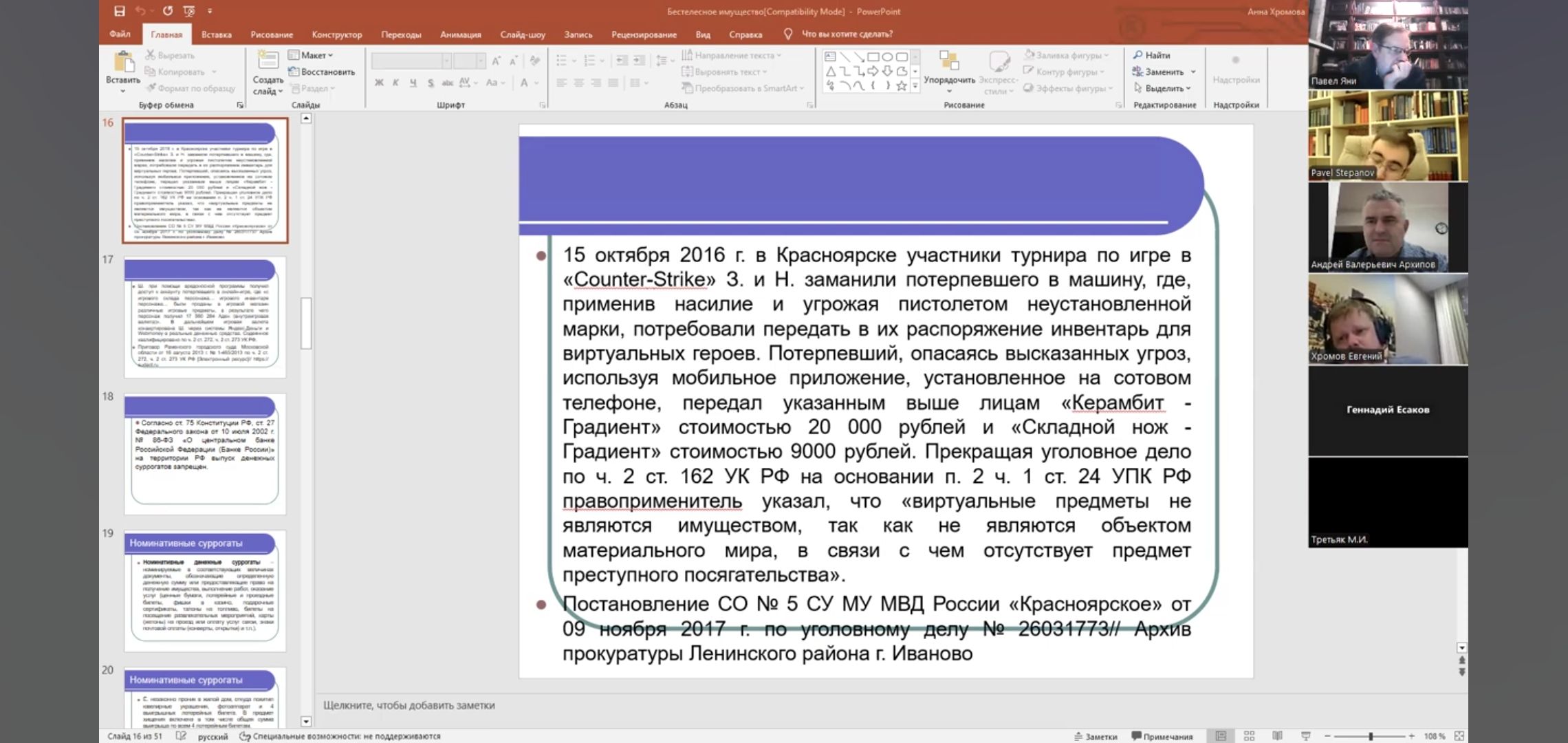Switch to the View (Вид) tab

click(703, 34)
